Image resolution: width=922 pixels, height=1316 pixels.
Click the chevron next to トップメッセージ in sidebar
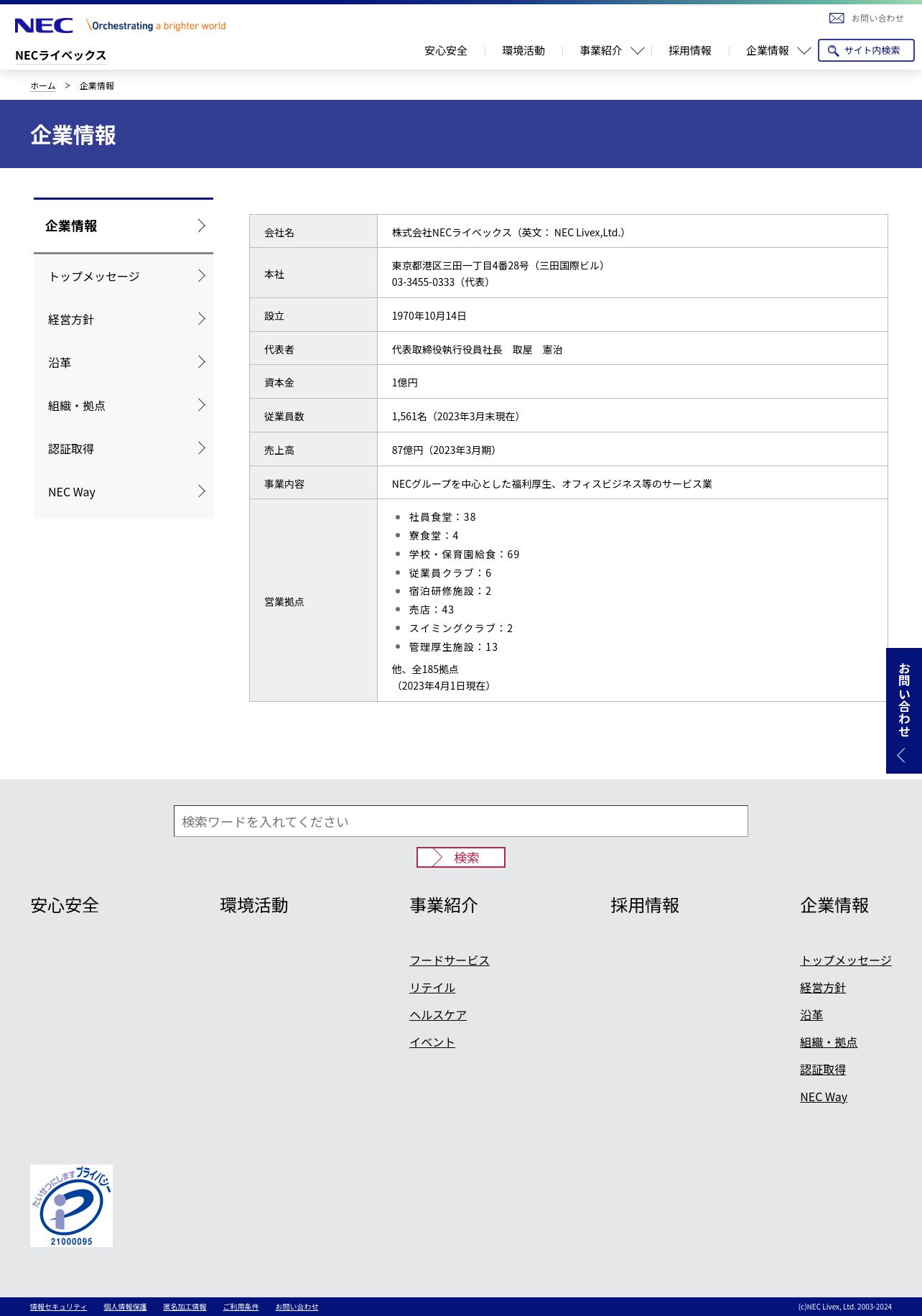pyautogui.click(x=202, y=276)
